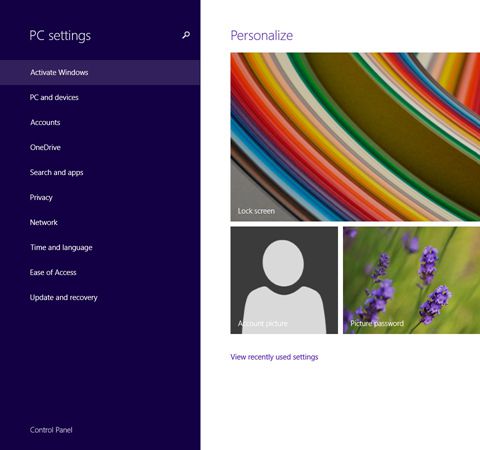
Task: Select Update and recovery
Action: pyautogui.click(x=100, y=297)
